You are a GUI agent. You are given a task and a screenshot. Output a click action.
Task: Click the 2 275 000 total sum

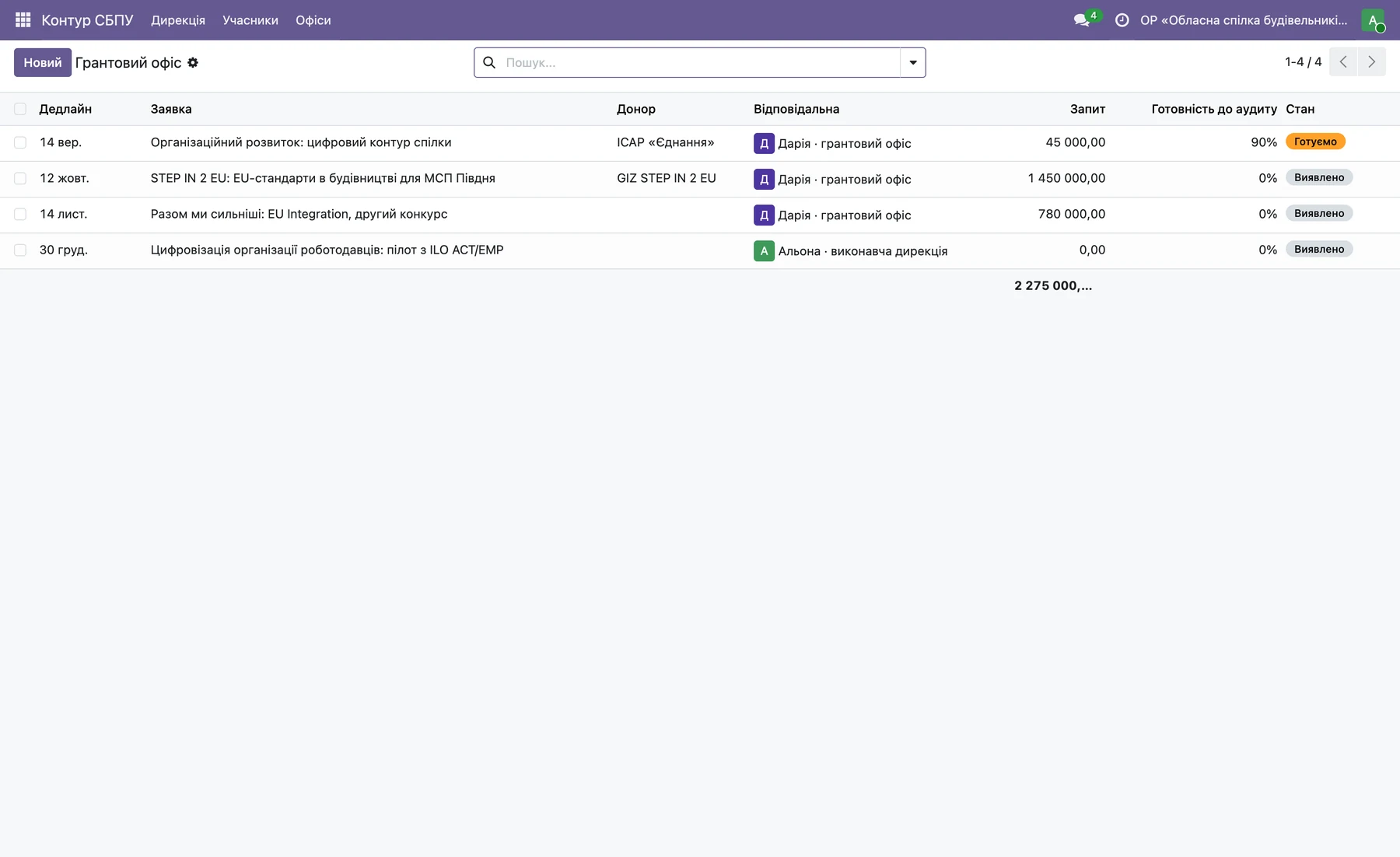tap(1053, 285)
